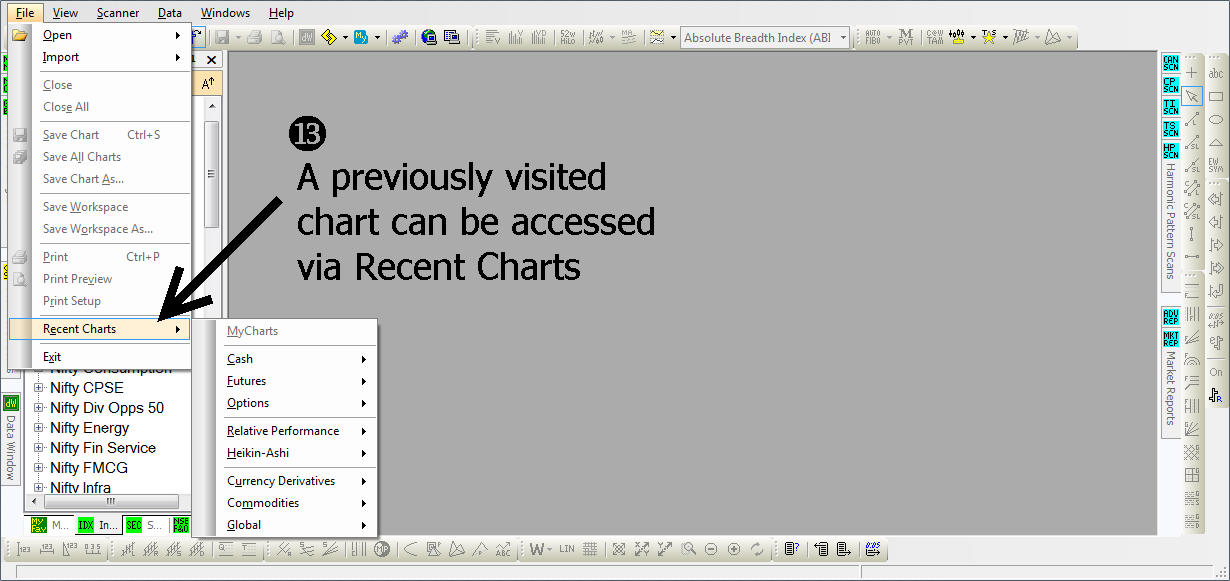Image resolution: width=1230 pixels, height=581 pixels.
Task: Select the triangle drawing tool
Action: point(1216,143)
